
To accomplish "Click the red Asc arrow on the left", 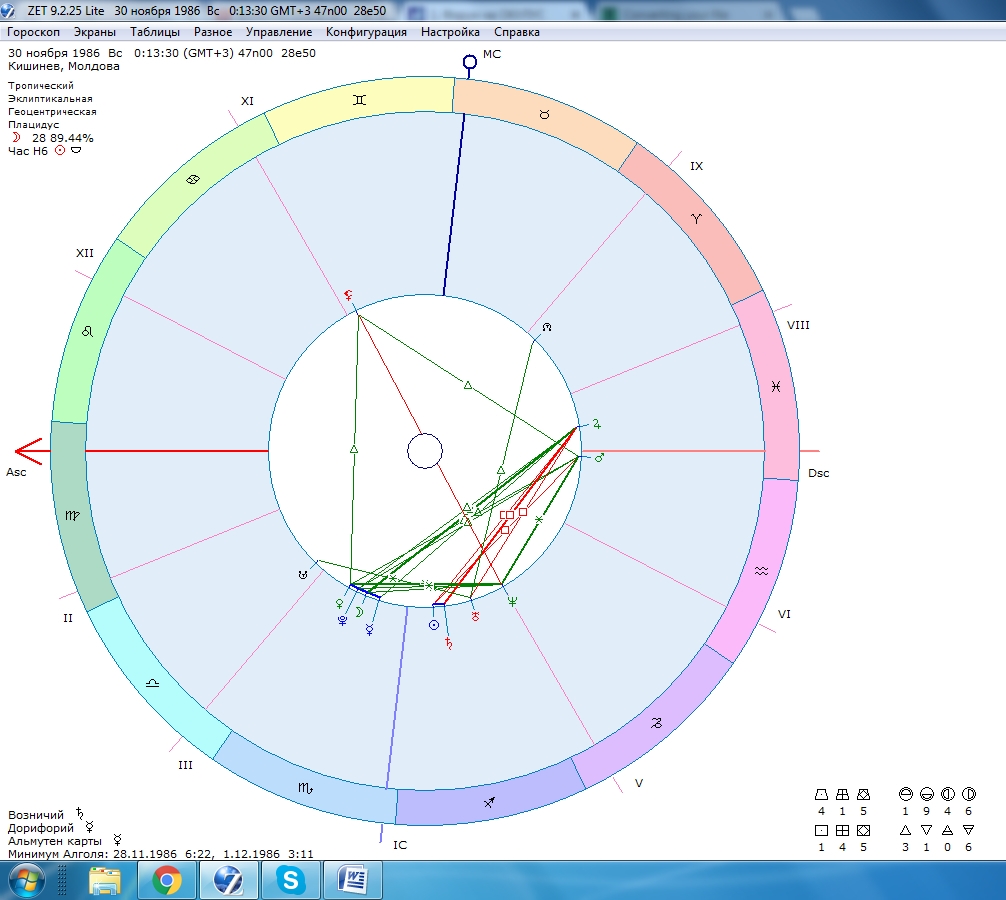I will point(28,451).
